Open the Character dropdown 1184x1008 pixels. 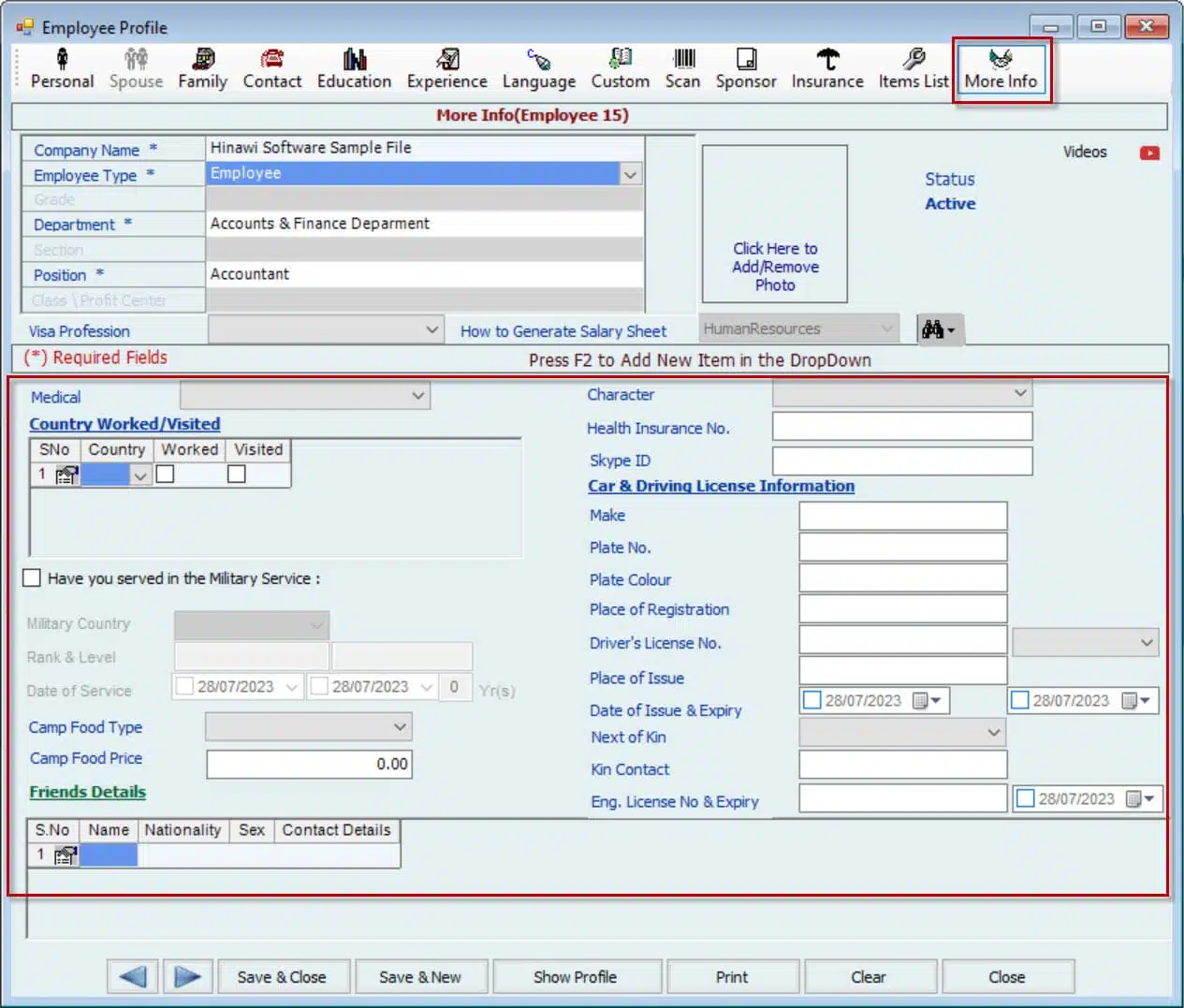[1020, 393]
